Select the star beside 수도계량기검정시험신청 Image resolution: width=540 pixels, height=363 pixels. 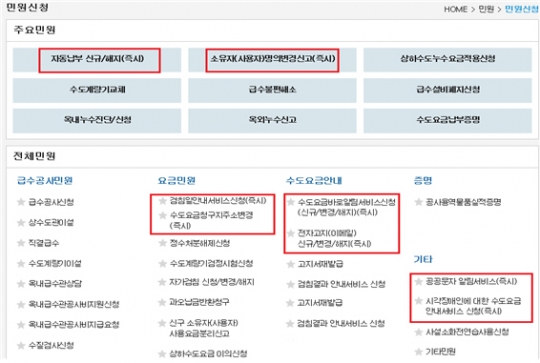162,264
